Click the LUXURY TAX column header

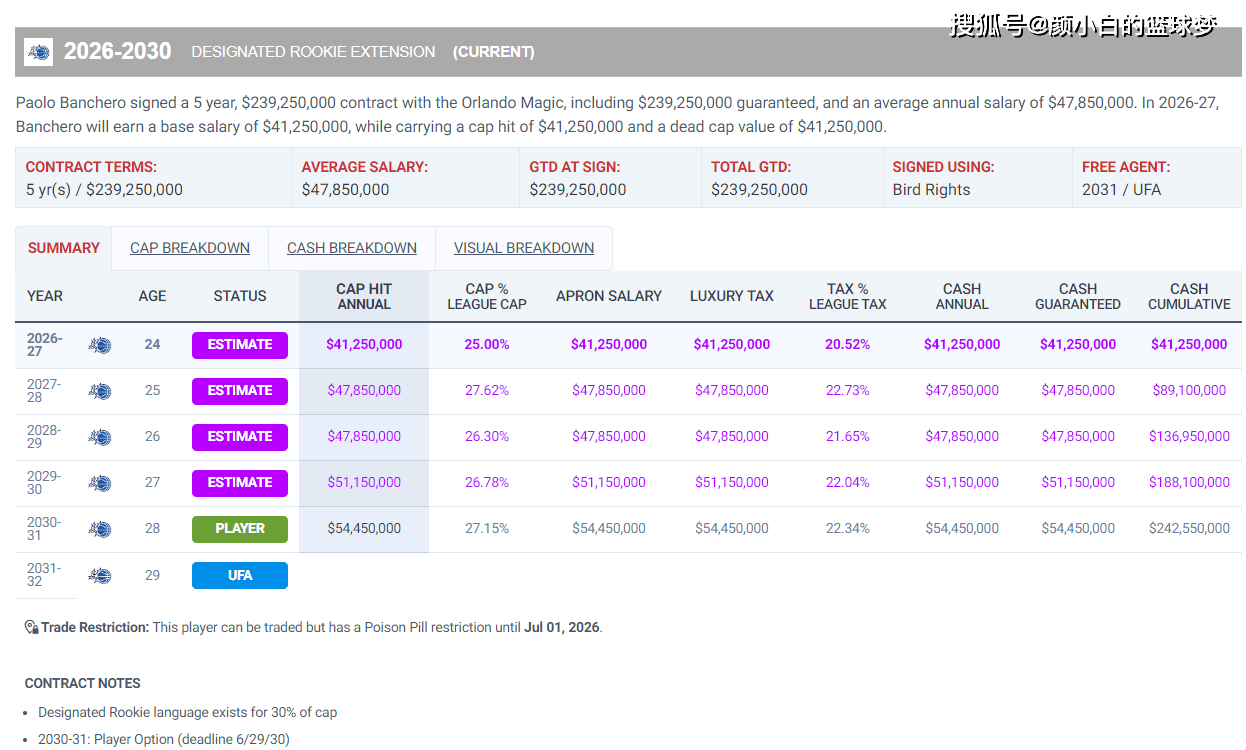[x=732, y=296]
